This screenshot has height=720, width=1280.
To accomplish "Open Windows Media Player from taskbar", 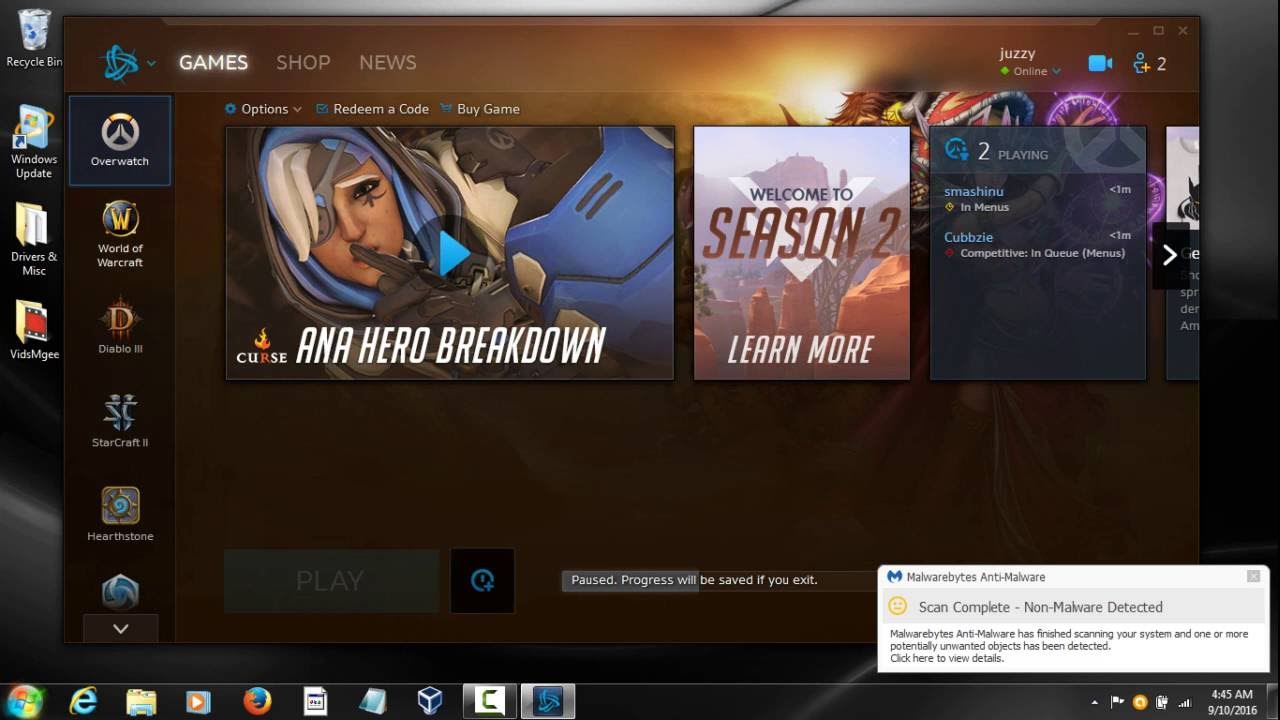I will 199,701.
